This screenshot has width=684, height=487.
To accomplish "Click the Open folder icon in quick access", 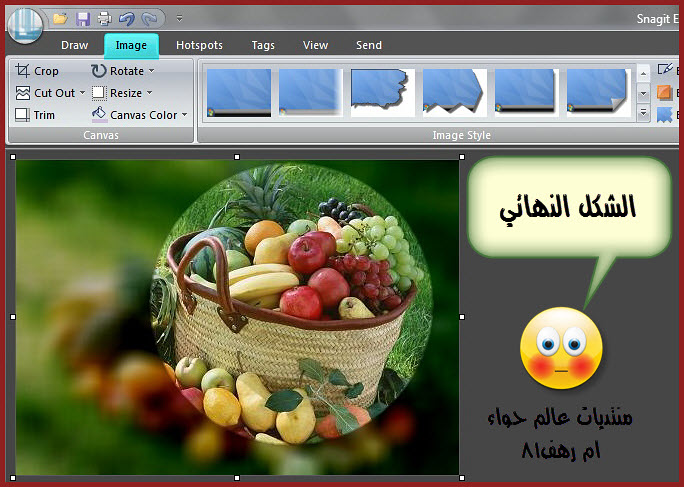I will (x=60, y=18).
